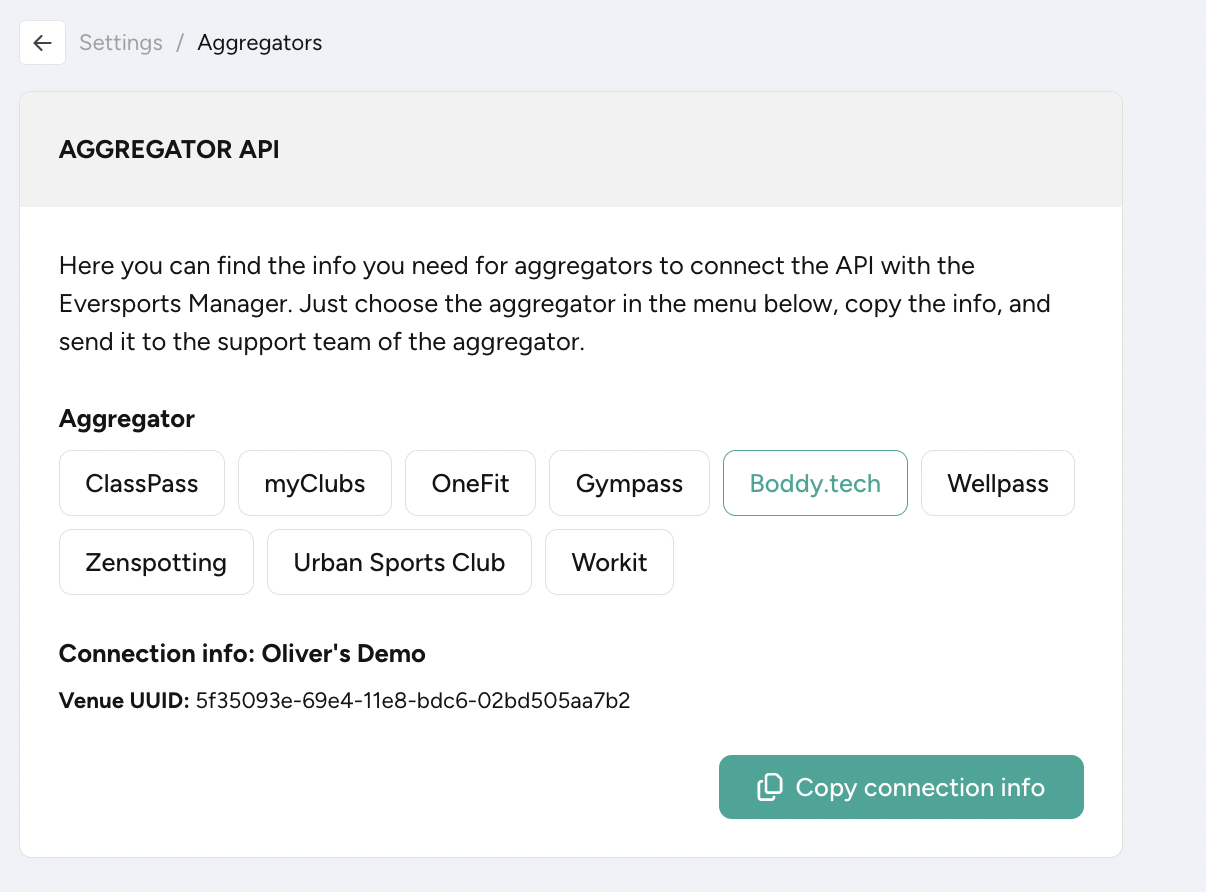This screenshot has width=1206, height=892.
Task: Click the AGGREGATOR API heading
Action: [x=169, y=150]
